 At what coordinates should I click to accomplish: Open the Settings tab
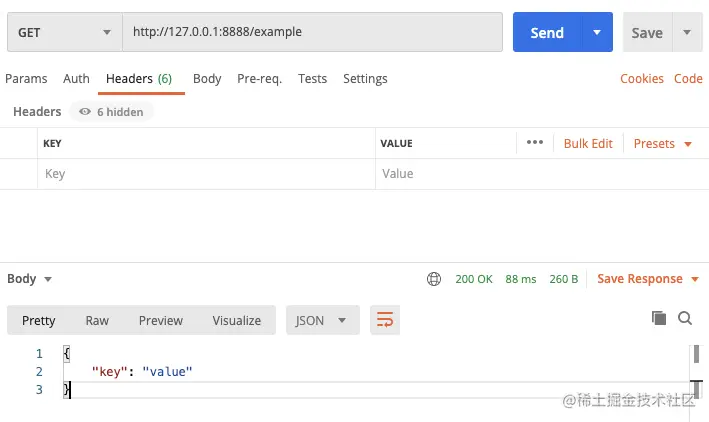click(x=365, y=79)
